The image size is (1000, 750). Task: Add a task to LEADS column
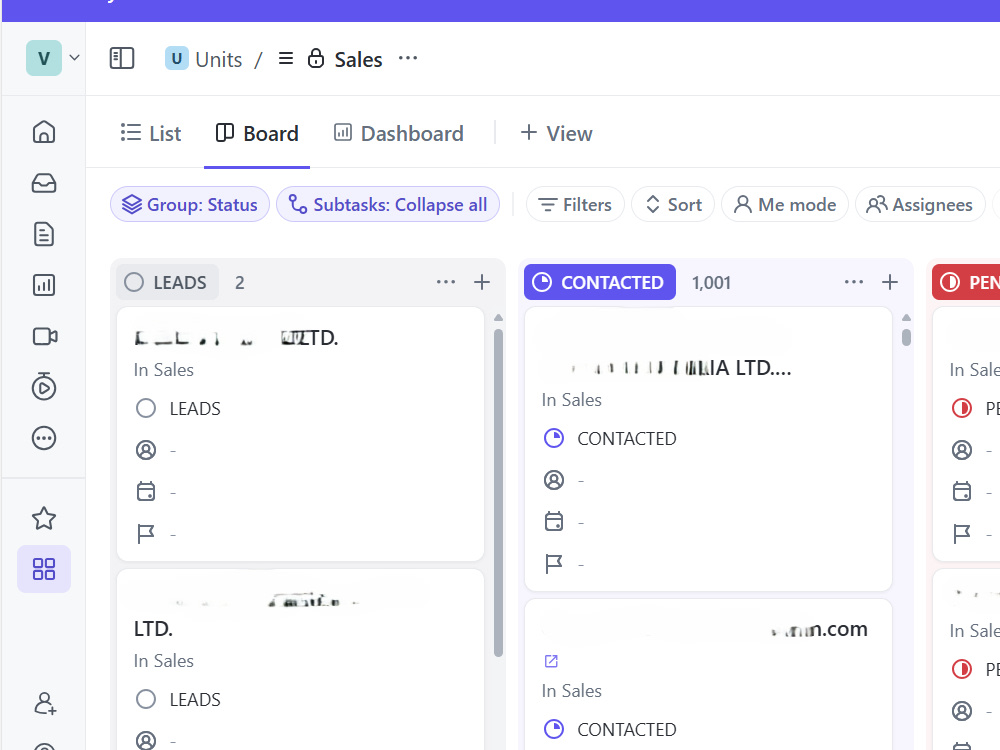click(x=482, y=282)
